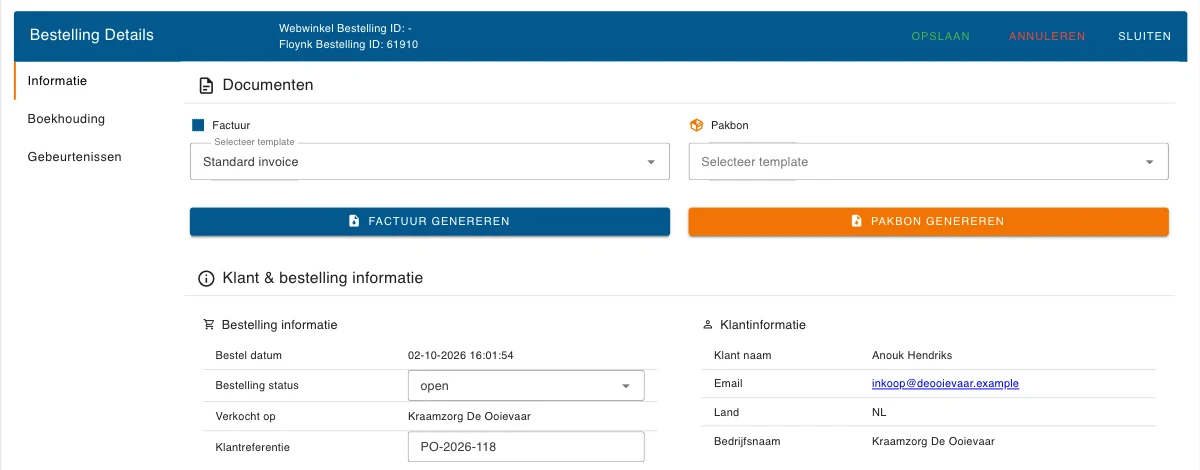1200x470 pixels.
Task: Click the Klantreferentie field with PO-2026-118
Action: [x=526, y=447]
